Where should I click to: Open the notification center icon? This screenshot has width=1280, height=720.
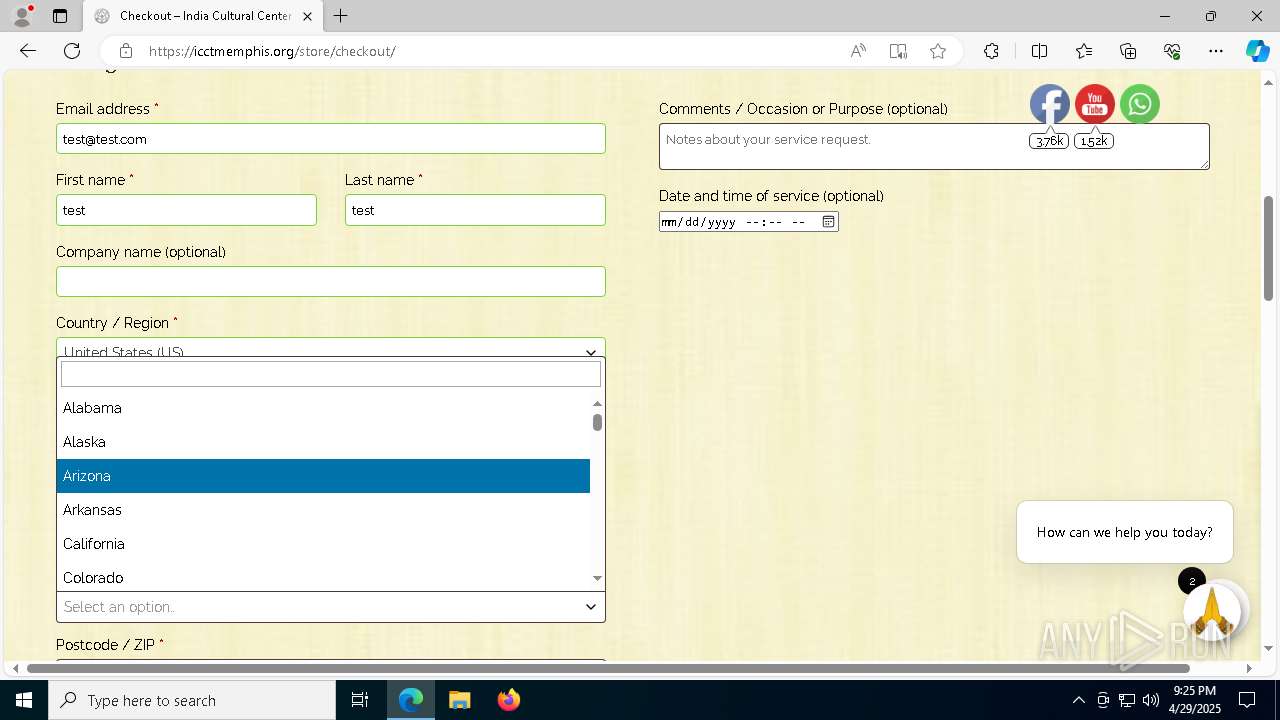1247,700
